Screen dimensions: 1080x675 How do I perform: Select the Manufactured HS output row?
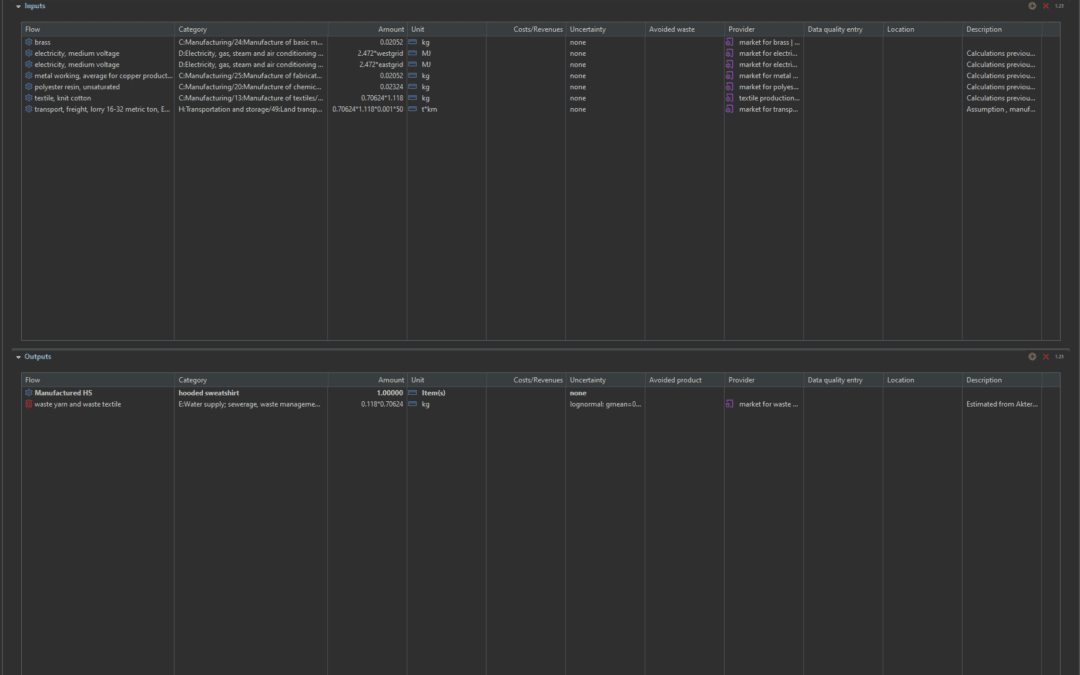pyautogui.click(x=63, y=393)
